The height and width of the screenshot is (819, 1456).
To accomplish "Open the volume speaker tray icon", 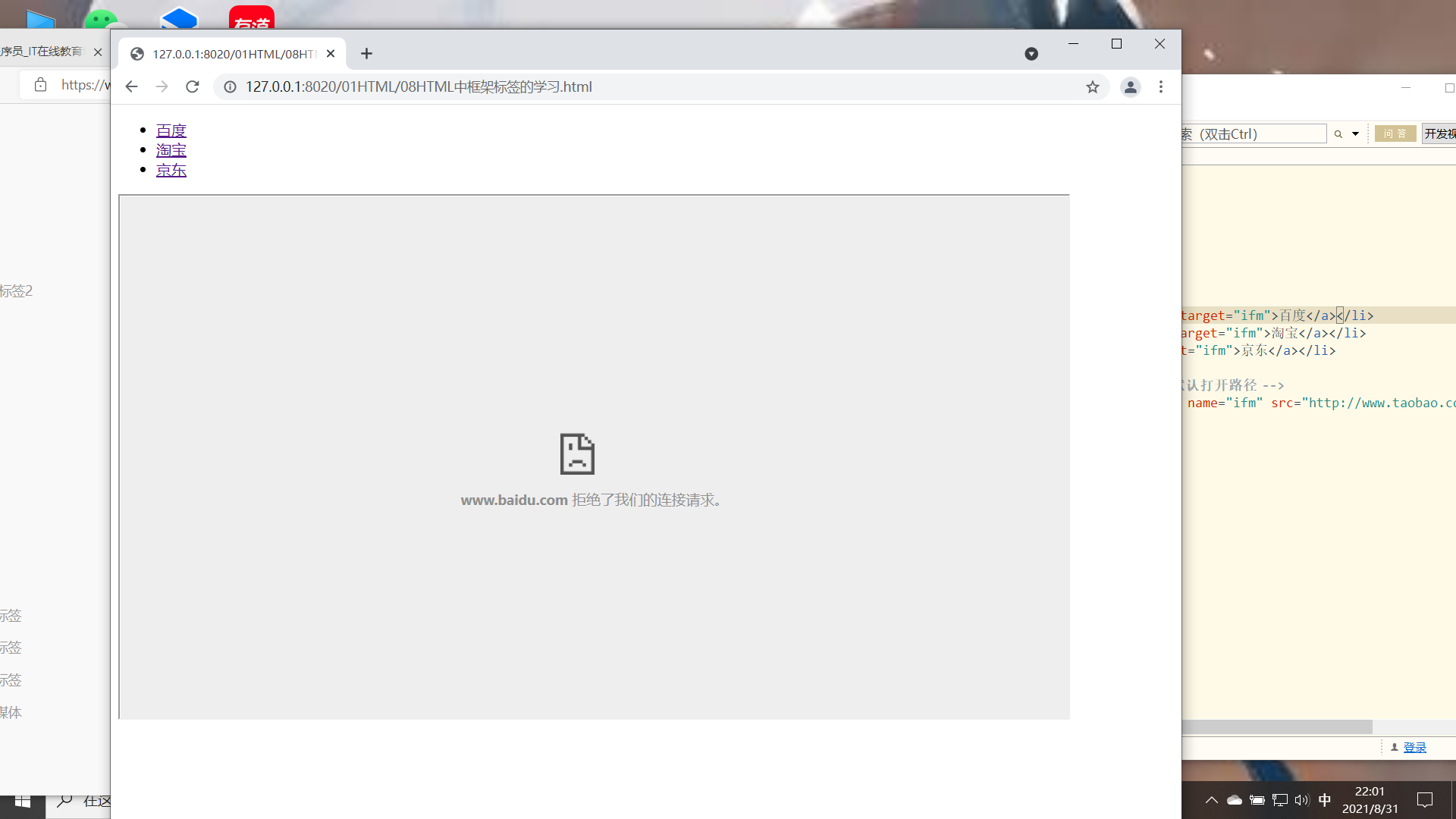I will [1302, 800].
